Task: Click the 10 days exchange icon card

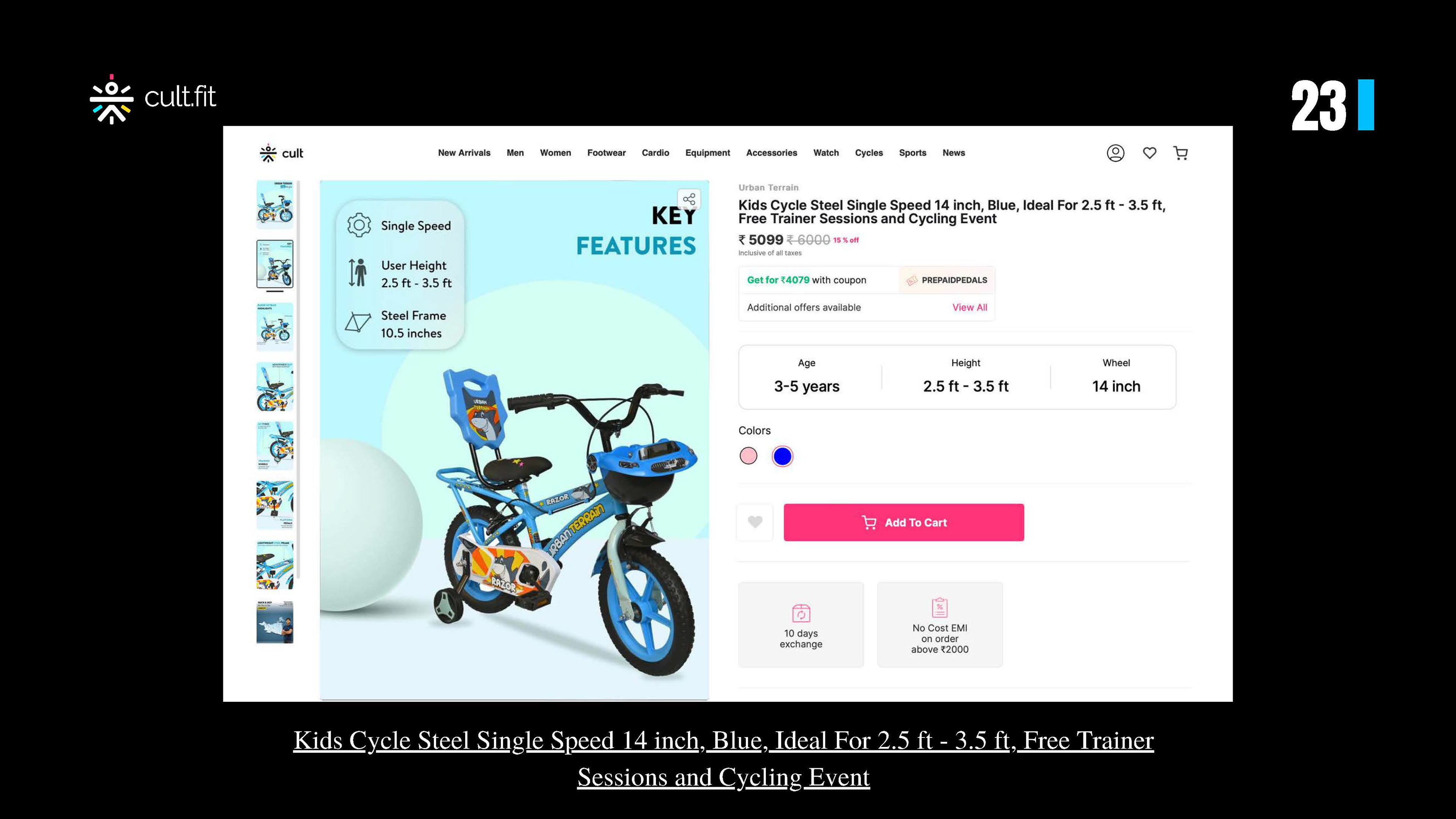Action: (x=801, y=624)
